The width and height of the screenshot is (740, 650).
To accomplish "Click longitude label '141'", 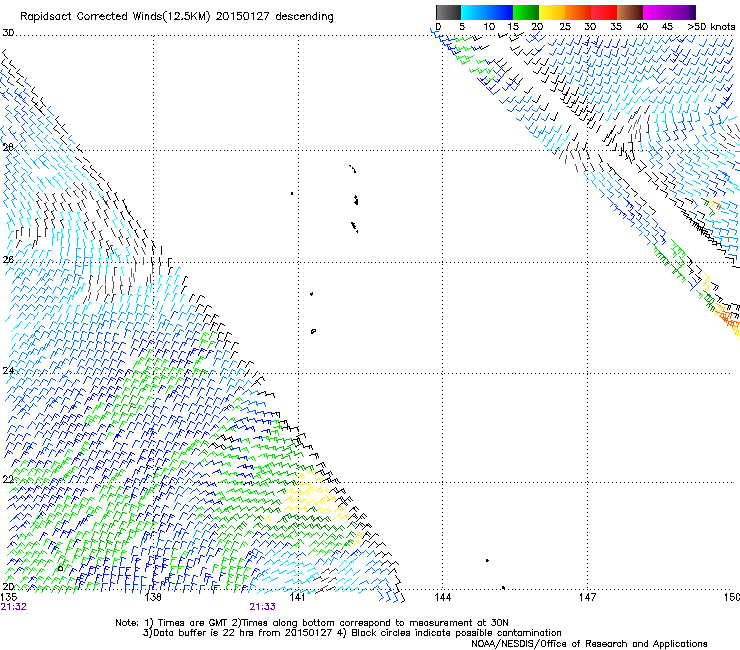I will pos(297,597).
